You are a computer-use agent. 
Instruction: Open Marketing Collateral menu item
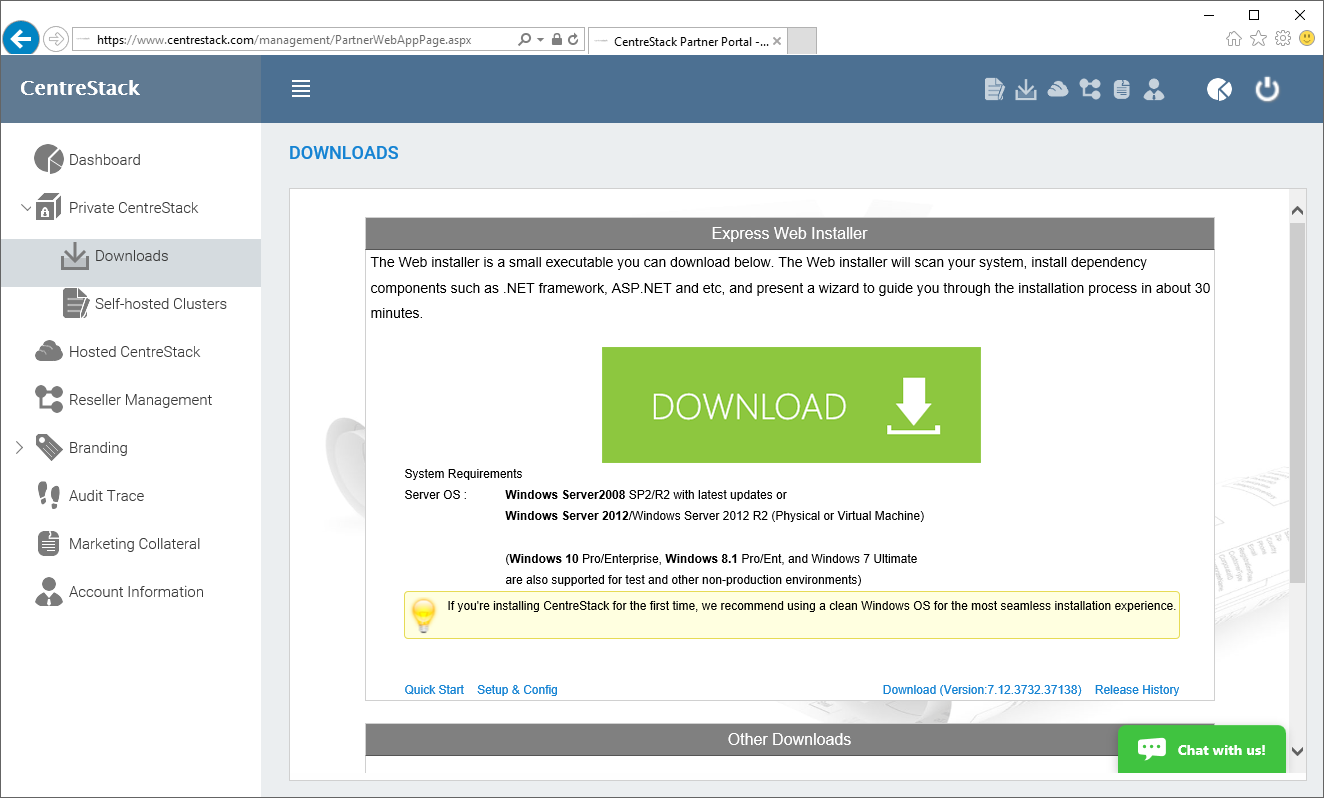pyautogui.click(x=135, y=544)
